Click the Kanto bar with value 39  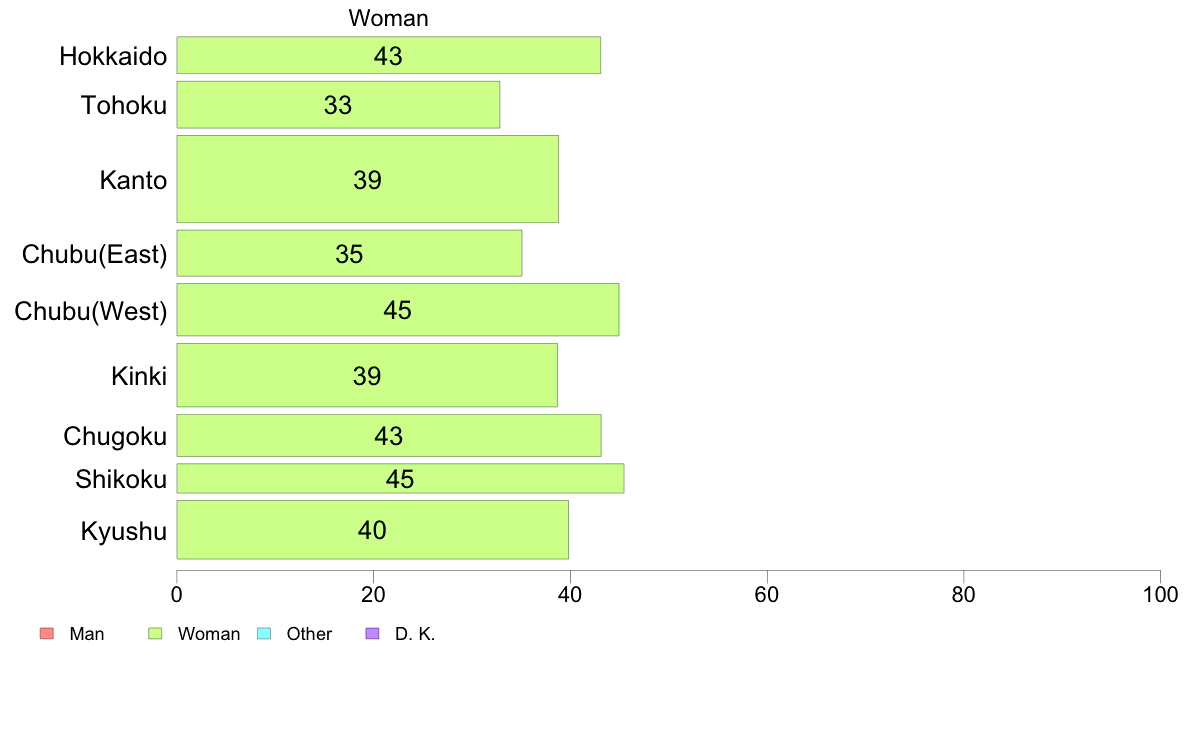click(367, 179)
